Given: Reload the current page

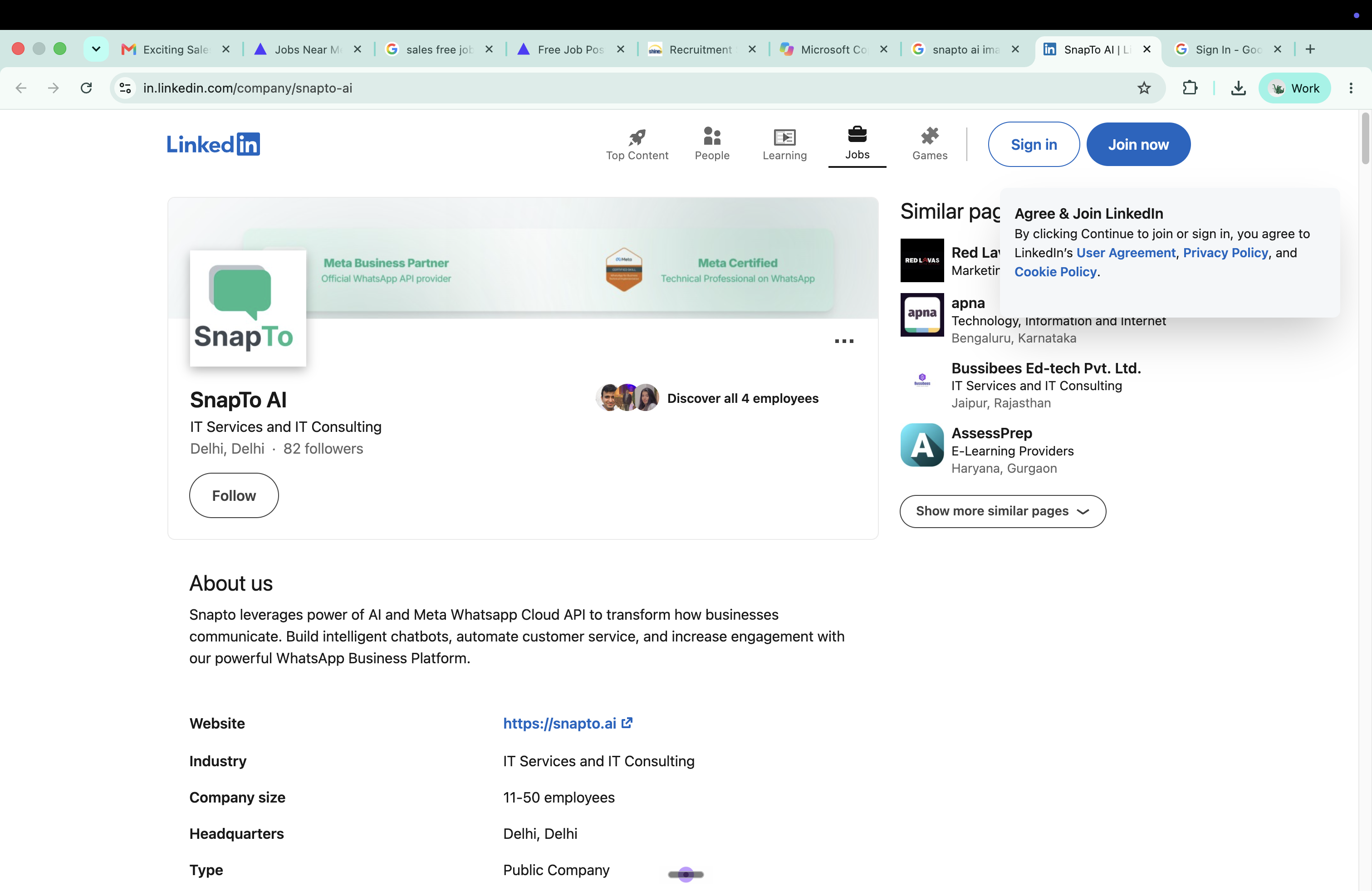Looking at the screenshot, I should point(87,88).
